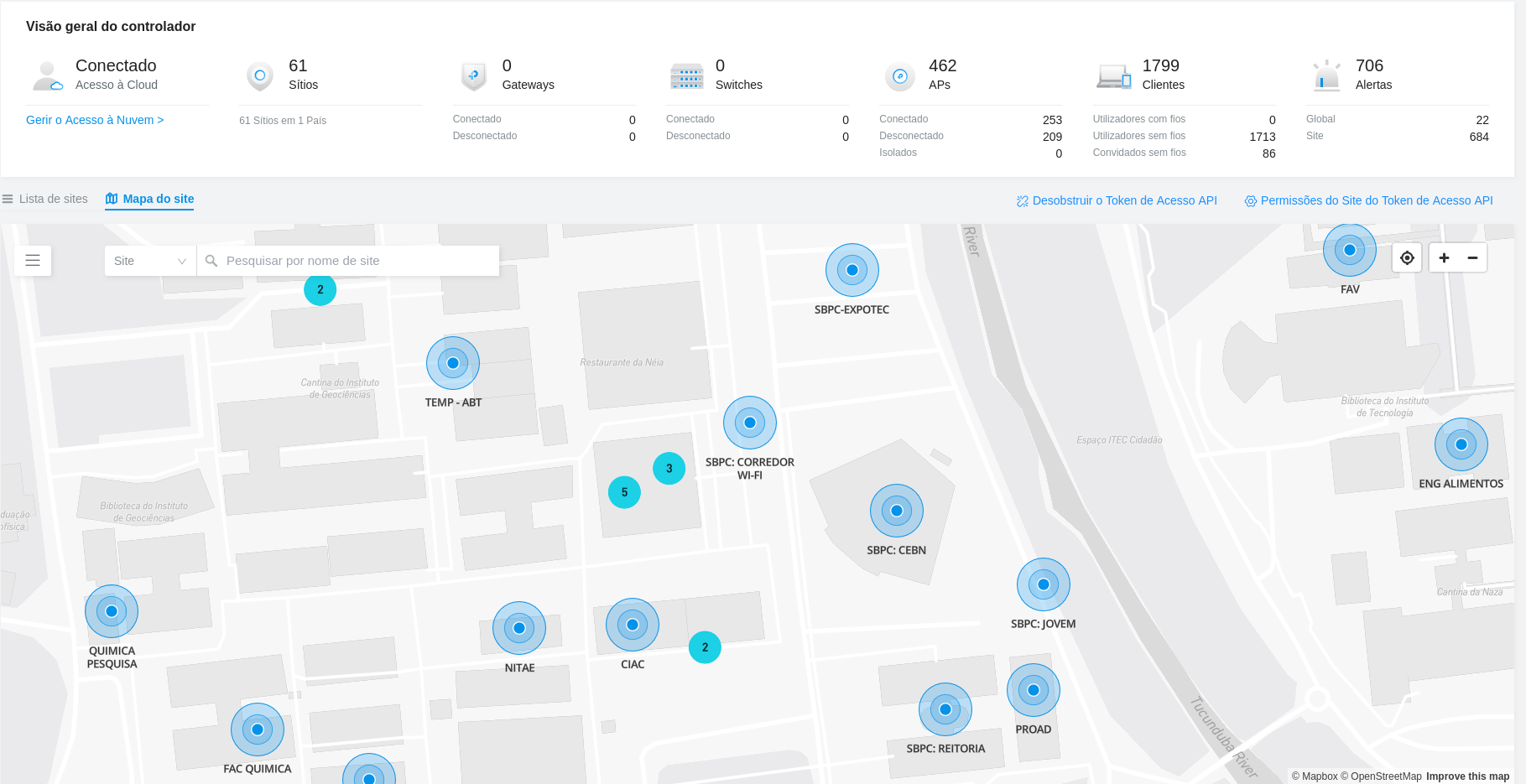The height and width of the screenshot is (784, 1526).
Task: Click the Improve this map link
Action: 1467,776
